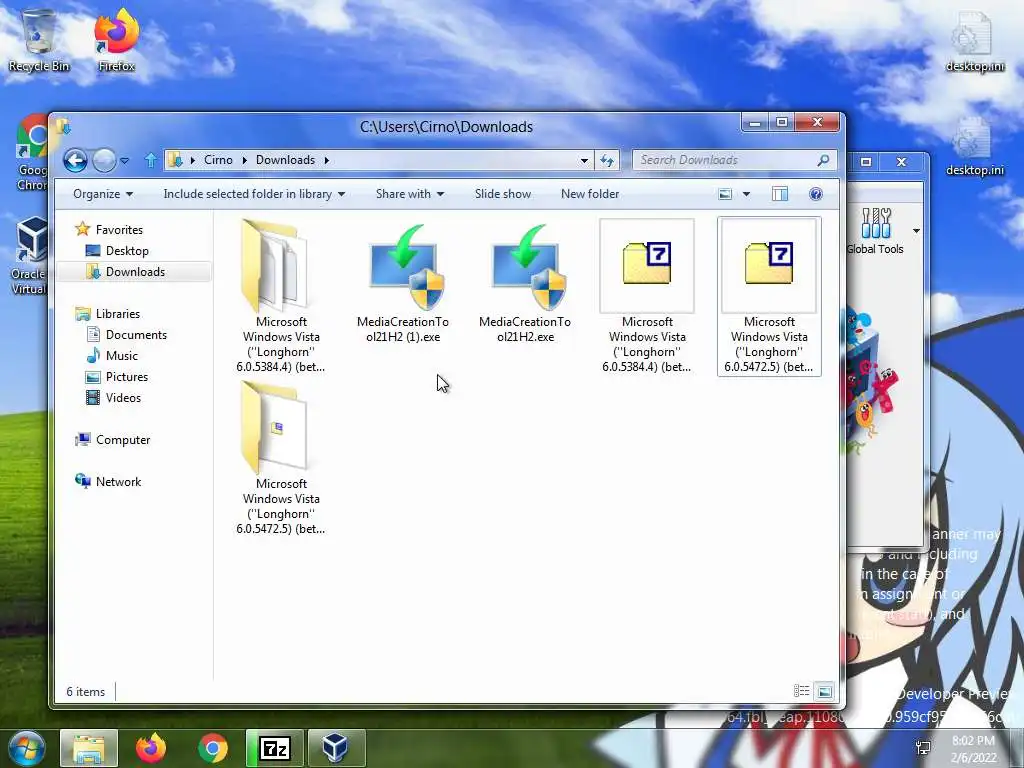Screen dimensions: 1024x768
Task: Click the Cirno breadcrumb in address bar
Action: (218, 160)
